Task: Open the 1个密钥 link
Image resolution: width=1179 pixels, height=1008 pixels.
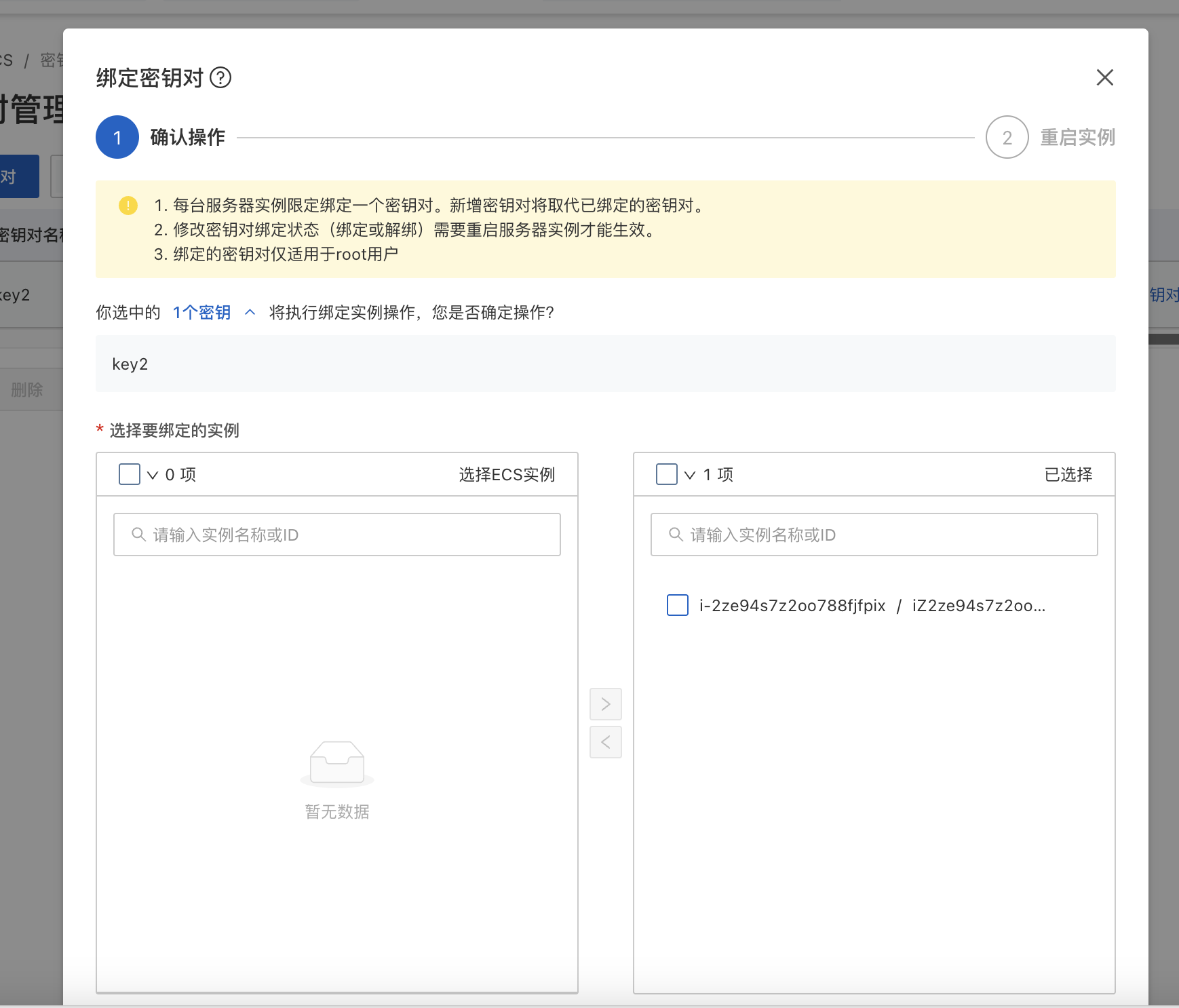Action: click(201, 312)
